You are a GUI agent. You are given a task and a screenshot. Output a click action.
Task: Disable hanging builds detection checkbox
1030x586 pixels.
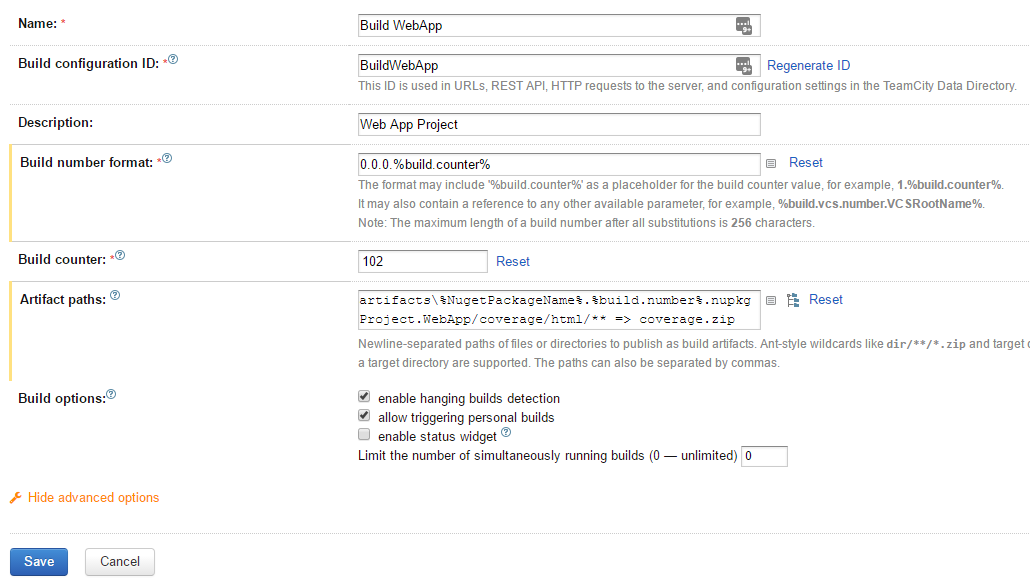click(x=365, y=397)
